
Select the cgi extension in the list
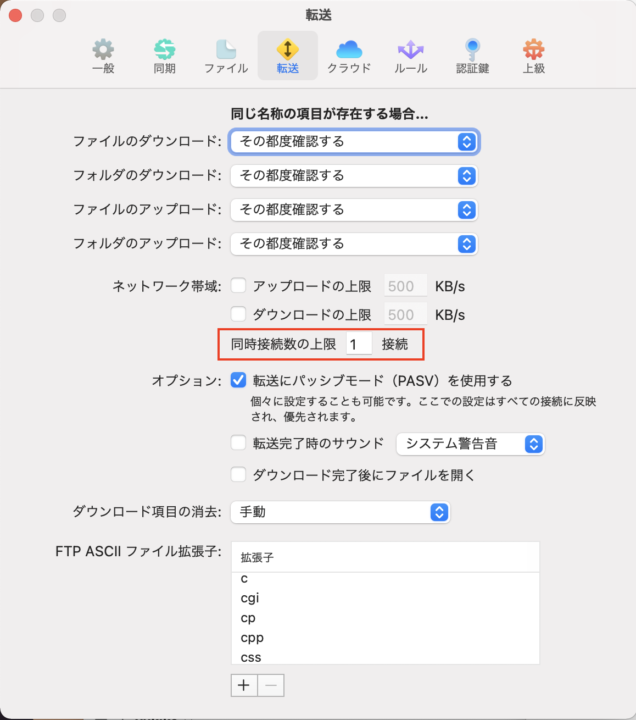tap(250, 598)
